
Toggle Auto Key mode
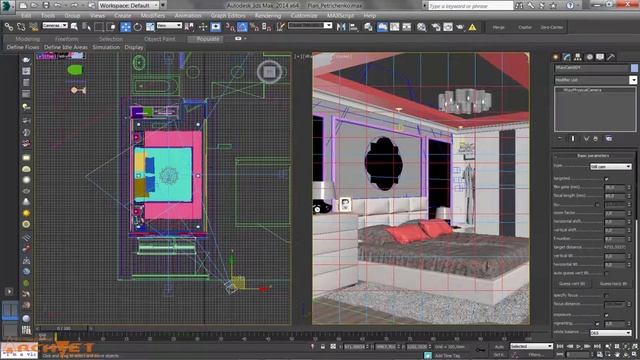pos(500,347)
